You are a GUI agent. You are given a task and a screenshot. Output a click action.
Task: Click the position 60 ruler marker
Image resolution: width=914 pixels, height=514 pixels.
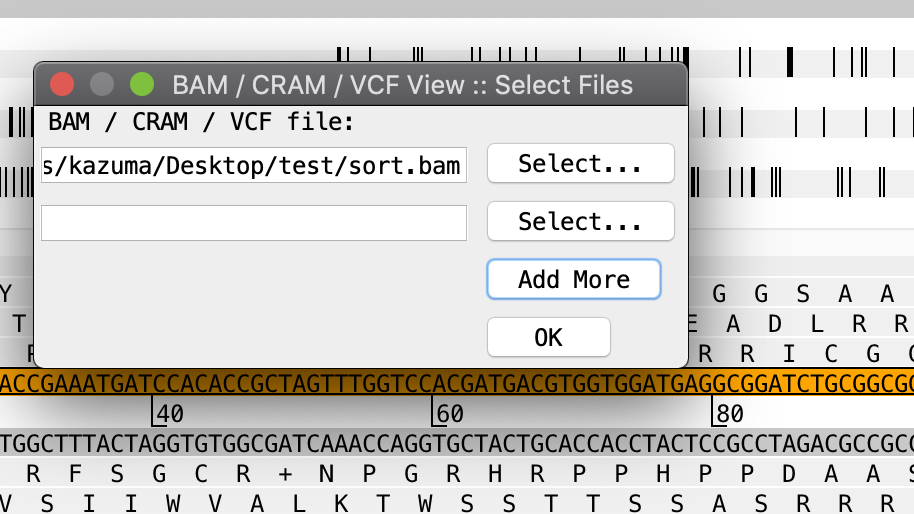click(x=448, y=412)
